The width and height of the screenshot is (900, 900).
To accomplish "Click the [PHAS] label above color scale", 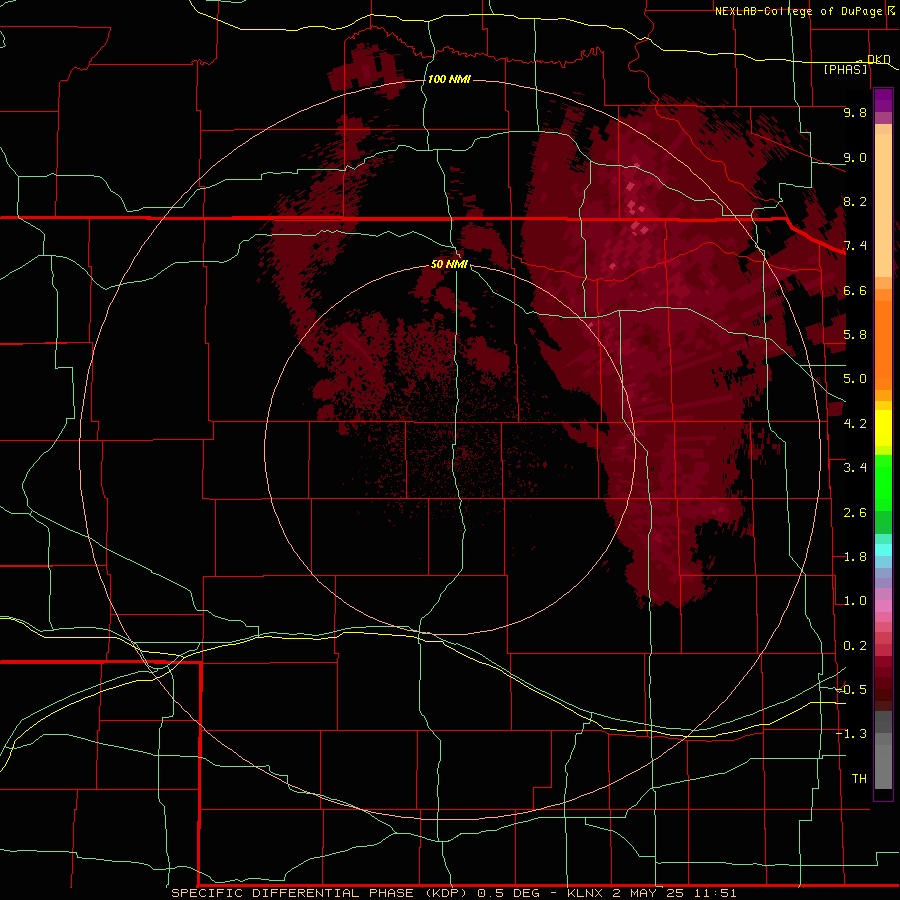I will point(845,69).
